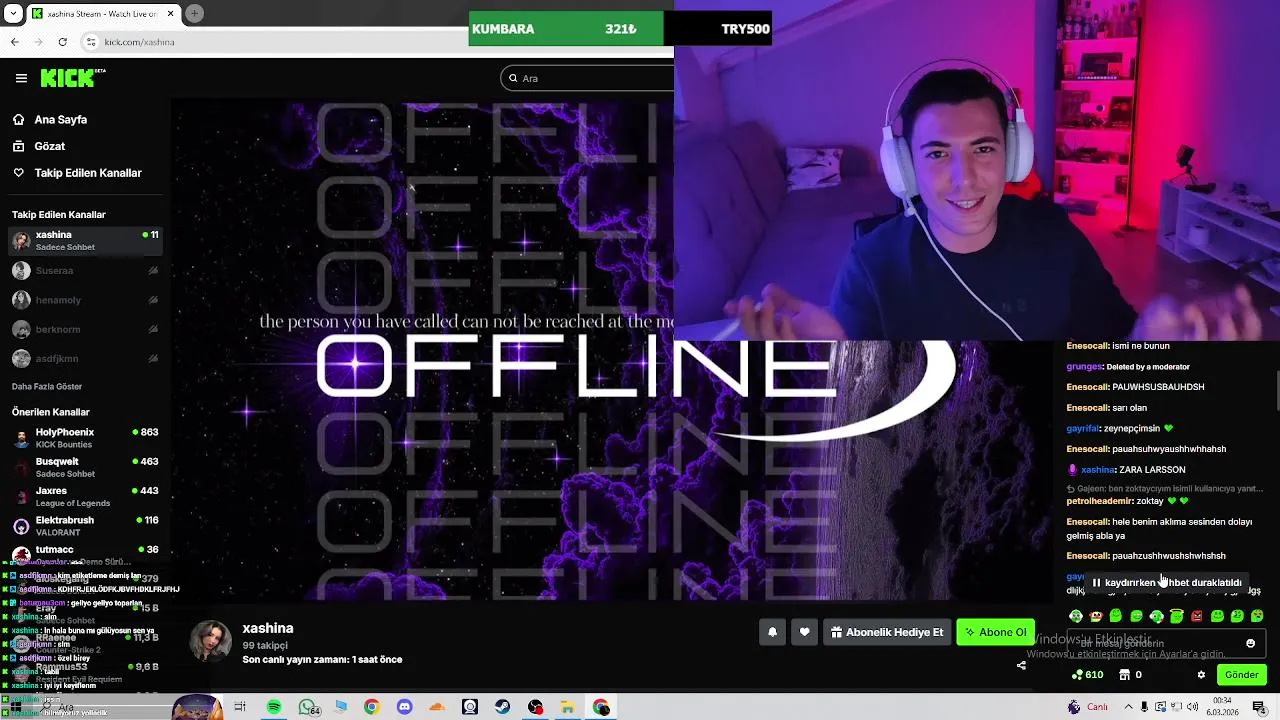
Task: Toggle the heart follow button
Action: tap(804, 632)
